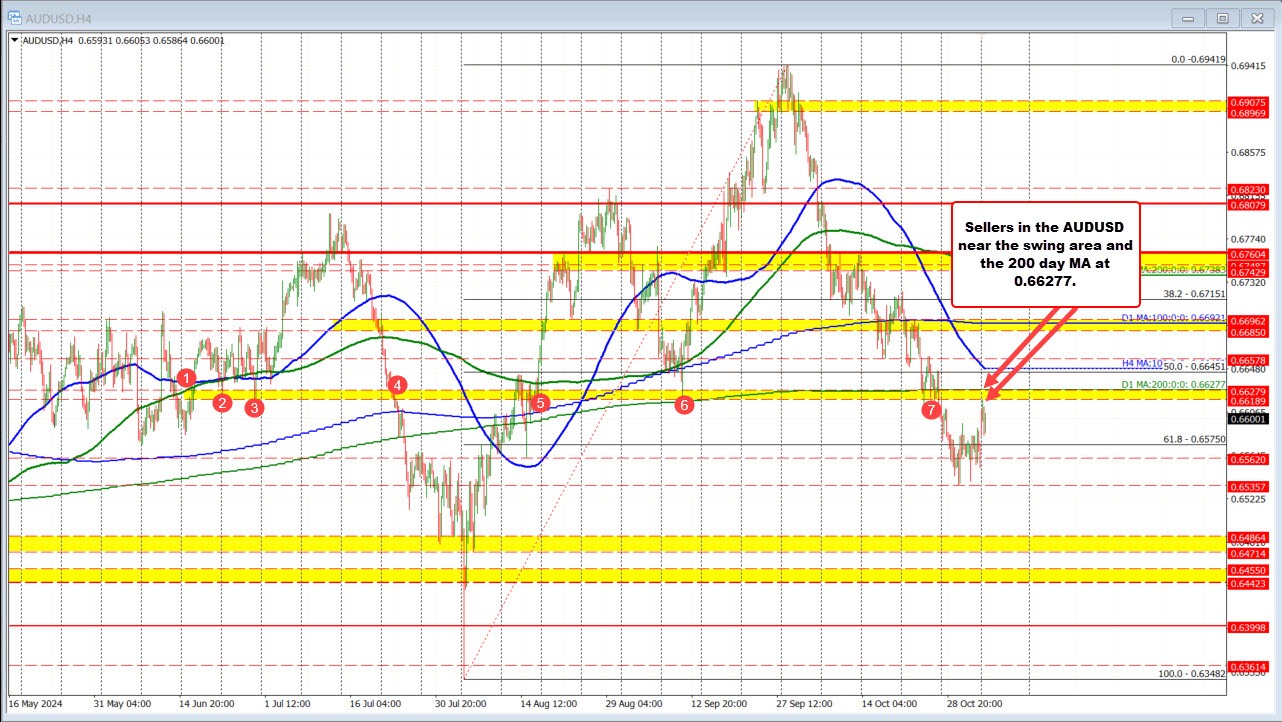This screenshot has width=1282, height=722.
Task: Select circled marker 1 on the chart
Action: coord(186,378)
